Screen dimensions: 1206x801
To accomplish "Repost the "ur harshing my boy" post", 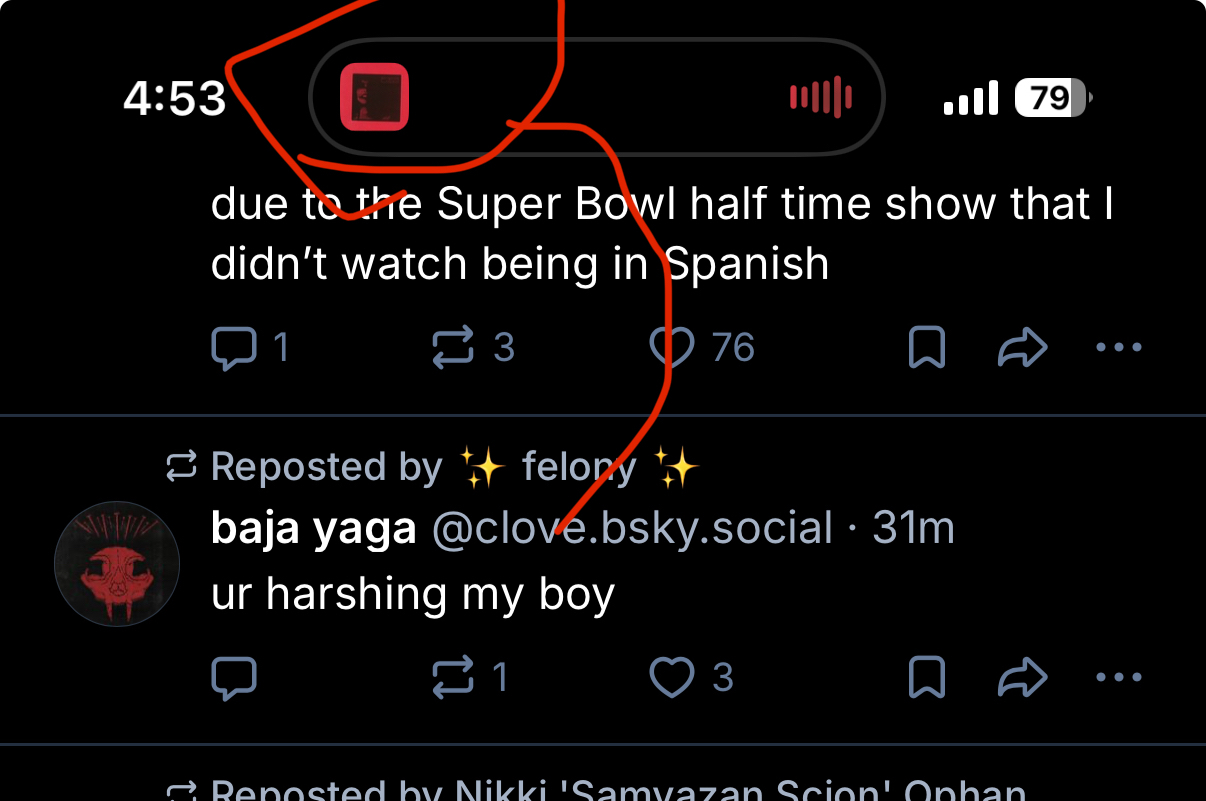I will click(x=453, y=678).
